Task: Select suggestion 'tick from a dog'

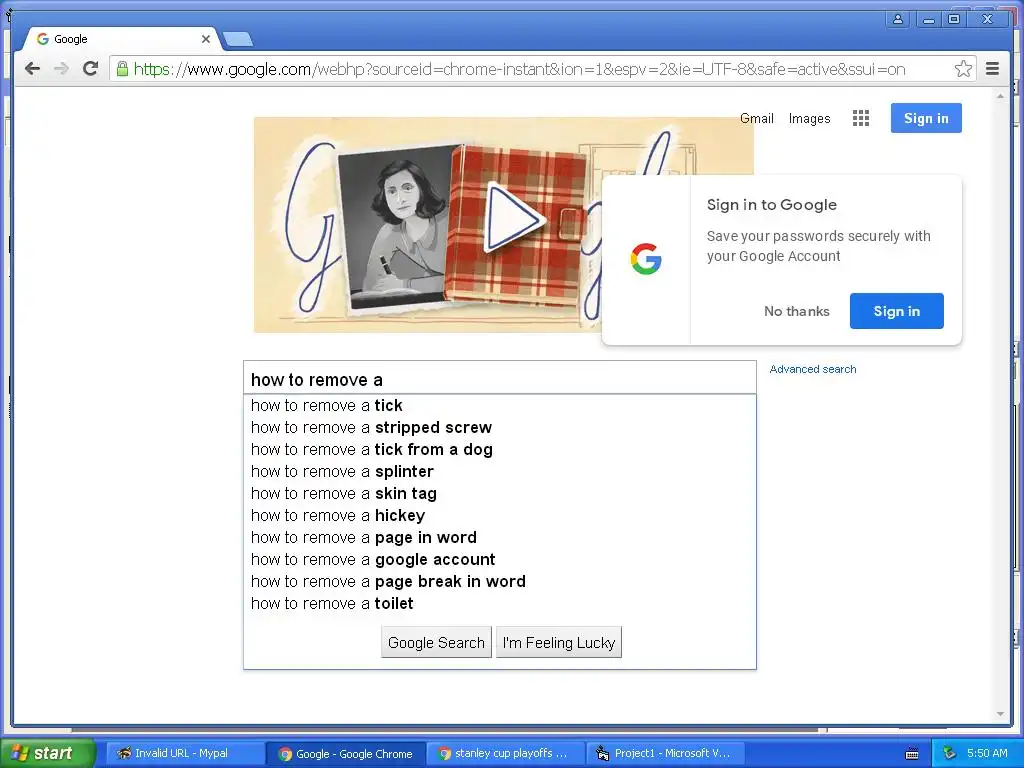Action: [500, 450]
